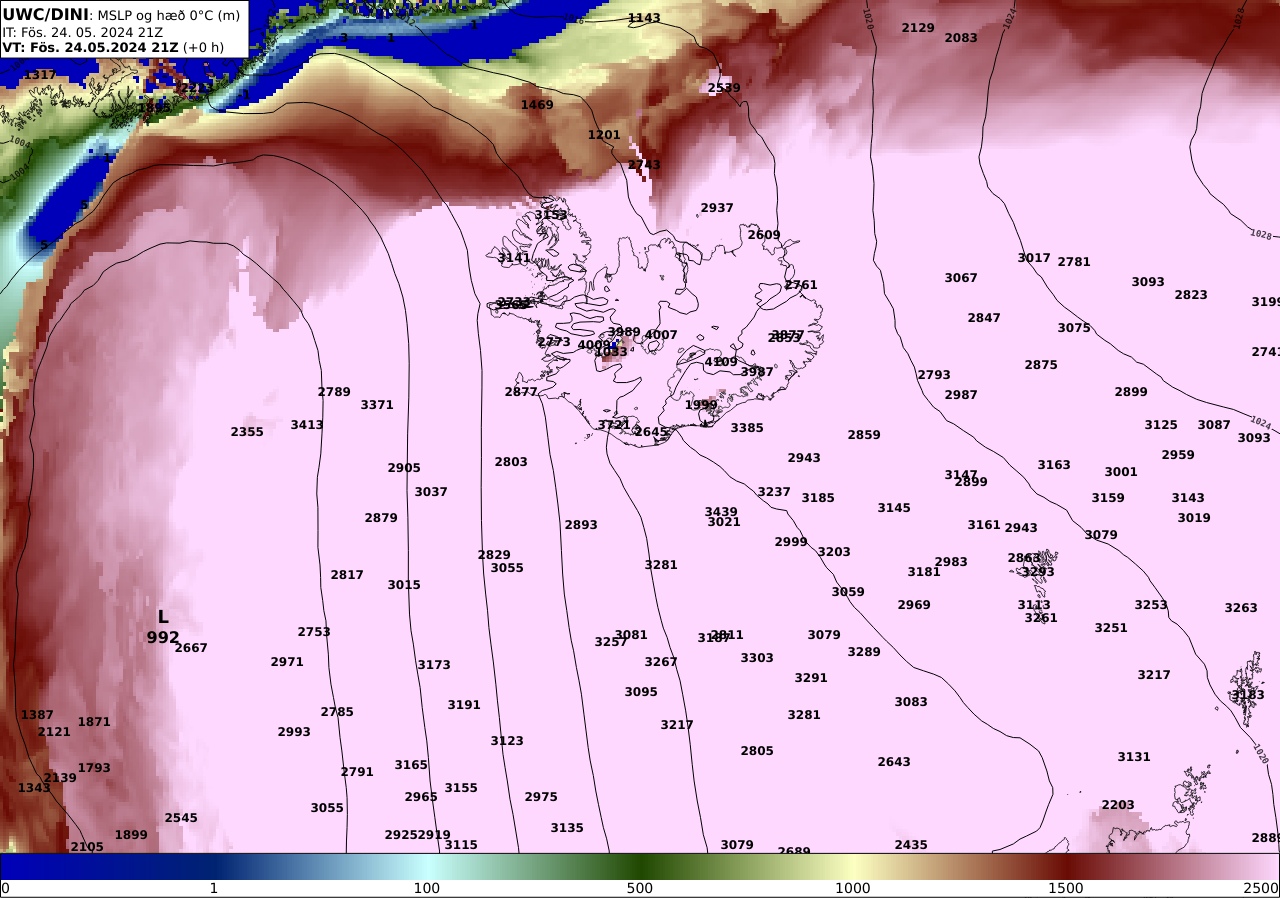Click the height value 2609
Viewport: 1280px width, 898px height.
point(764,235)
